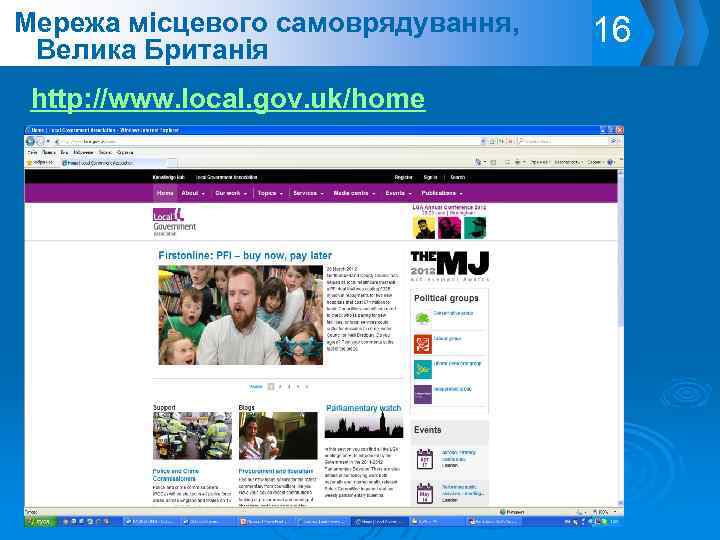This screenshot has height=540, width=720.
Task: Open the Labour group link
Action: click(447, 338)
